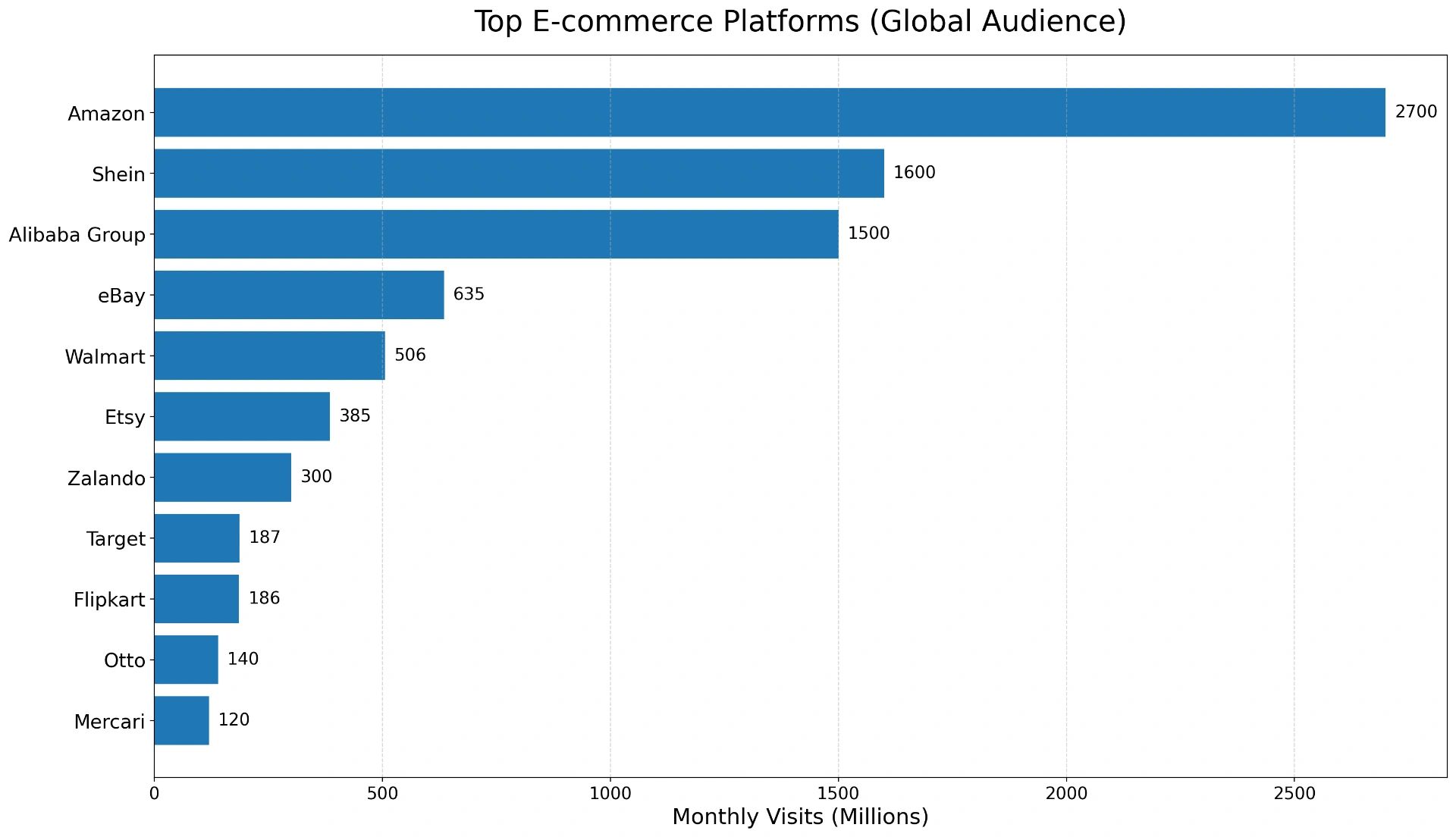Click the Alibaba Group bar
Screen dimensions: 1456x837
[497, 234]
